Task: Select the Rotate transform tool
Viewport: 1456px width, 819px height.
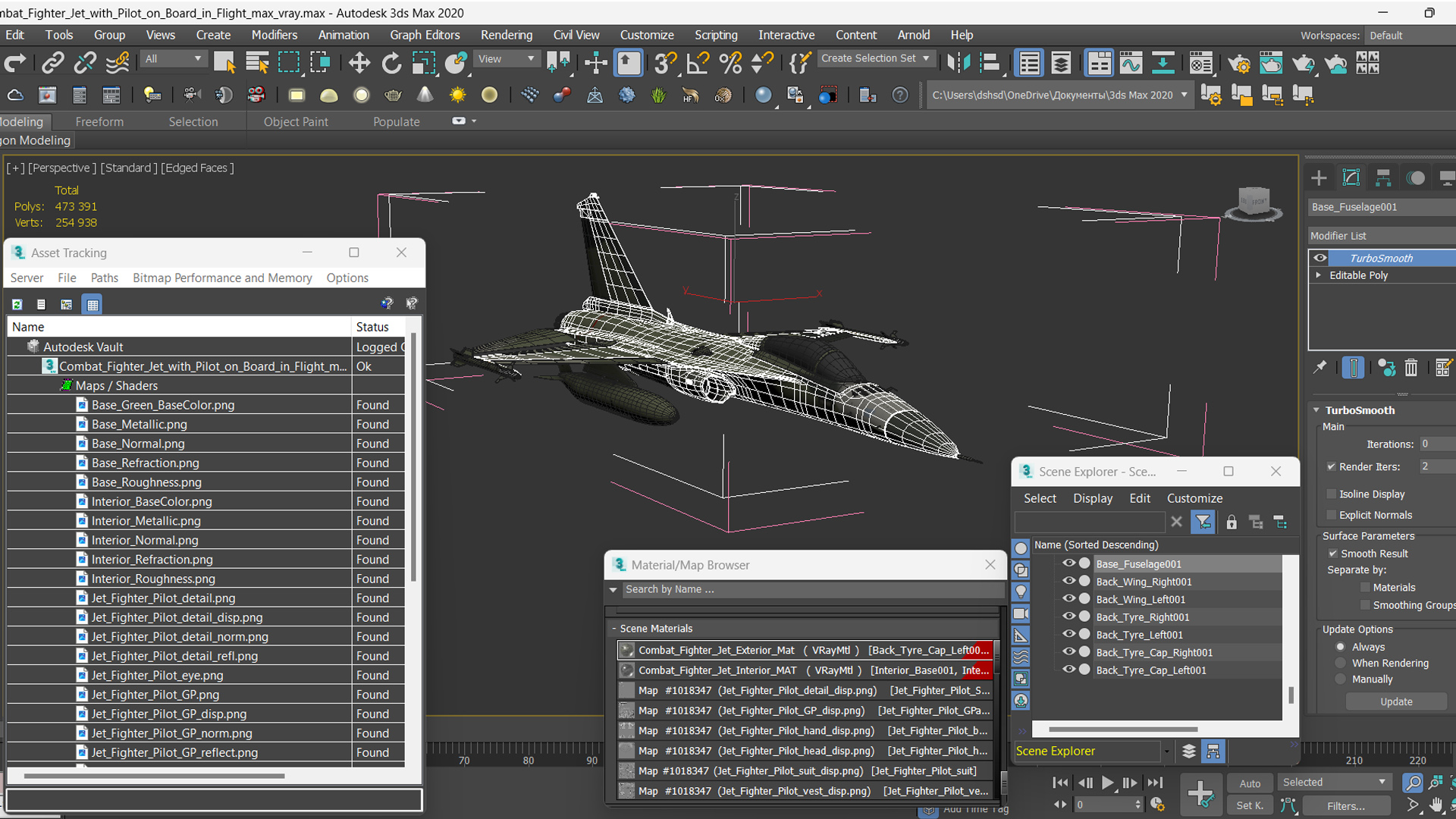Action: coord(391,63)
